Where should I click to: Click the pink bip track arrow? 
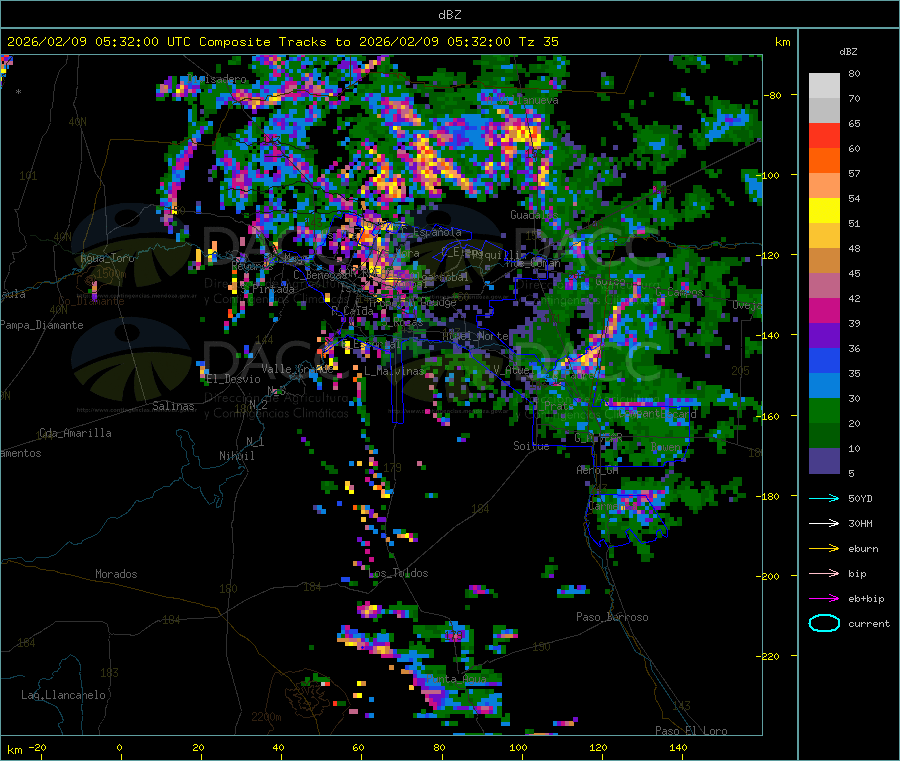824,573
